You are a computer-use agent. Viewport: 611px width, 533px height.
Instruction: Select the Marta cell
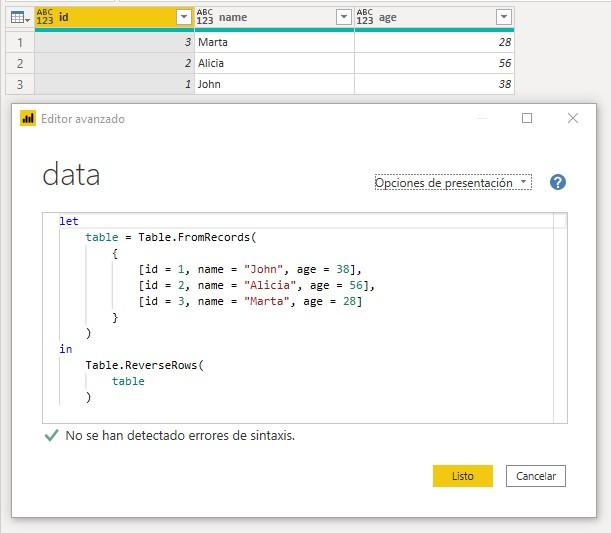tap(274, 42)
